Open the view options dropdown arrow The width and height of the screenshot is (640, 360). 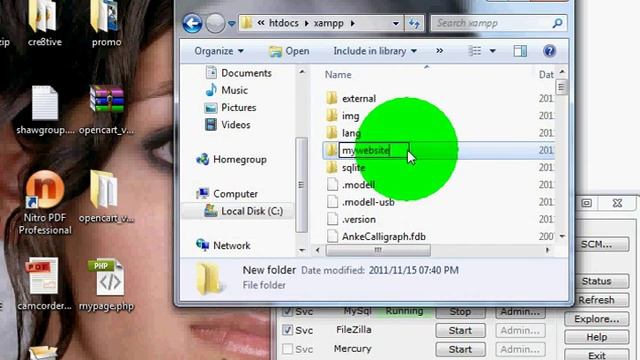[493, 51]
